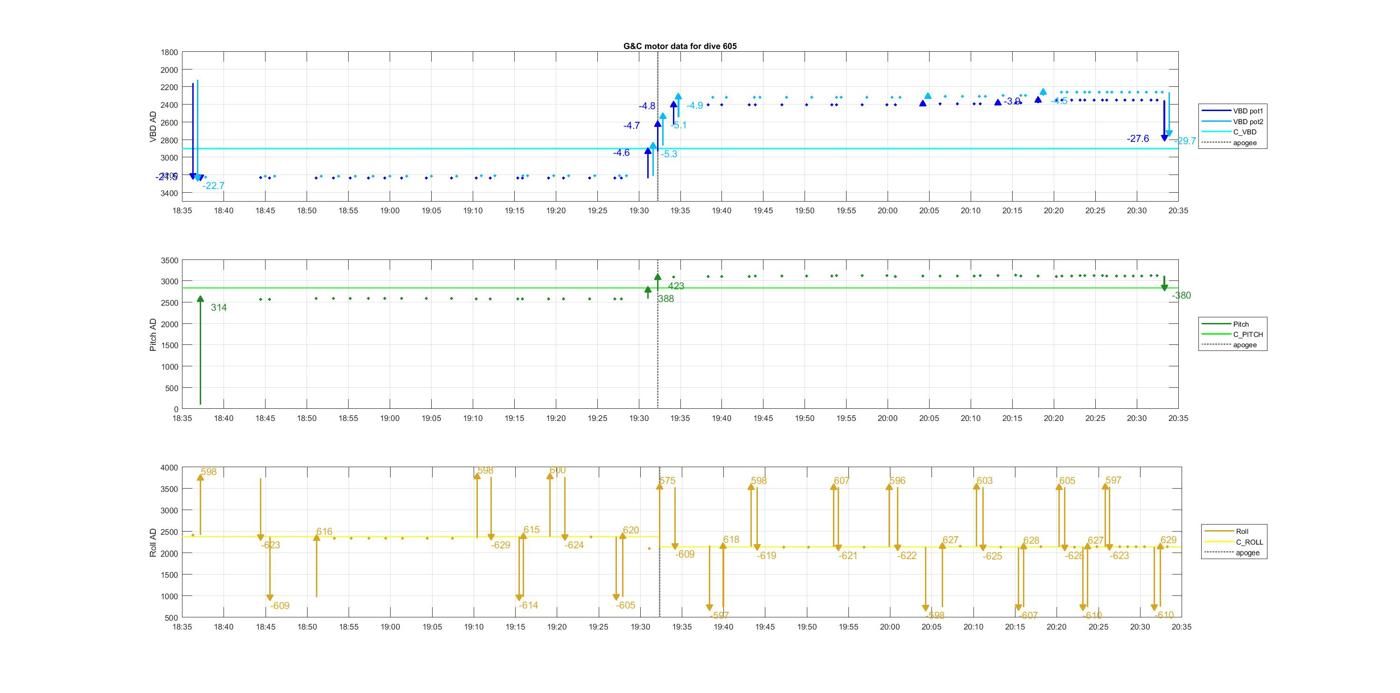1400x693 pixels.
Task: Click the '603' roll data label
Action: [985, 482]
